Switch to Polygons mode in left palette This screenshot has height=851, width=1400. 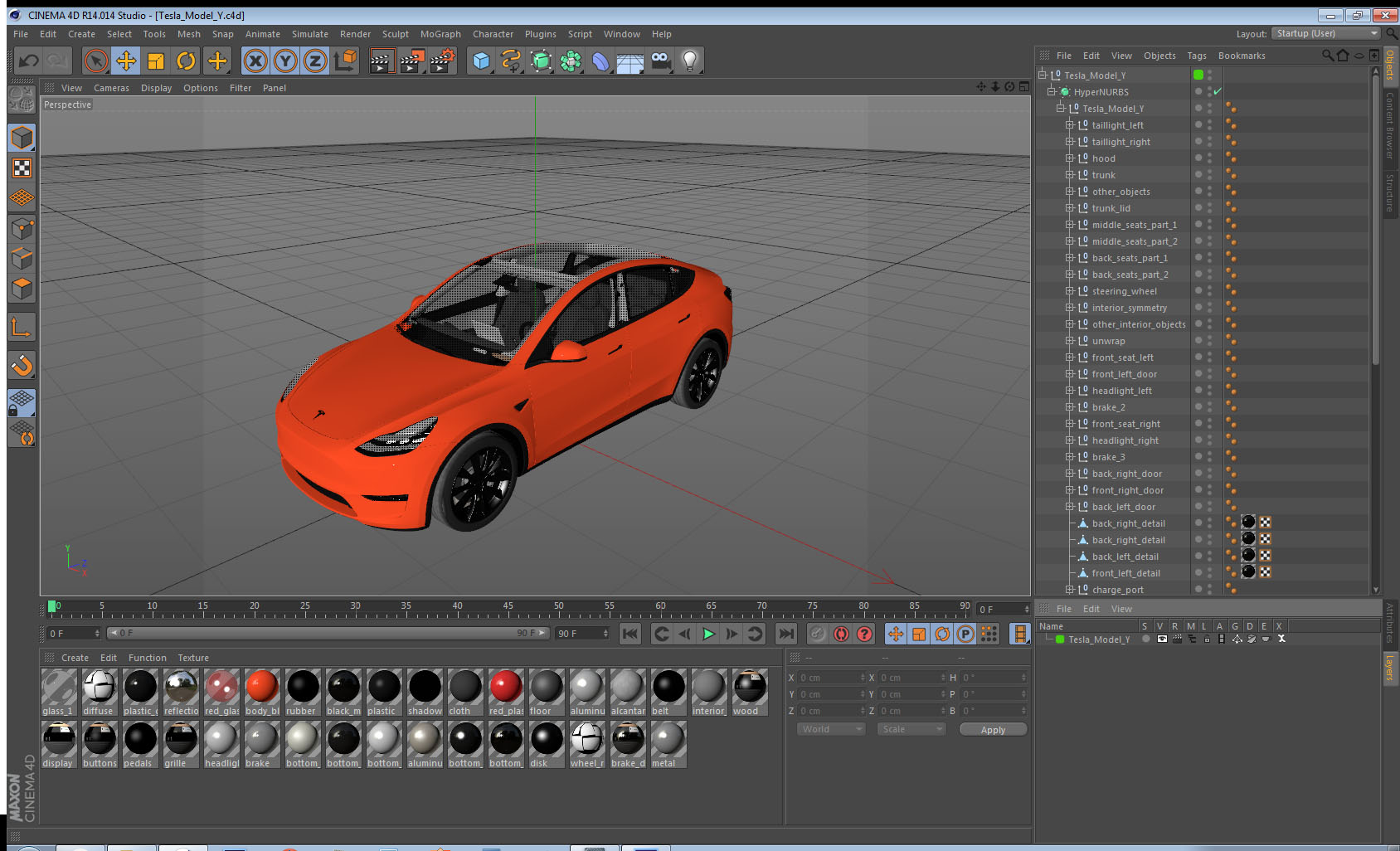click(x=22, y=289)
